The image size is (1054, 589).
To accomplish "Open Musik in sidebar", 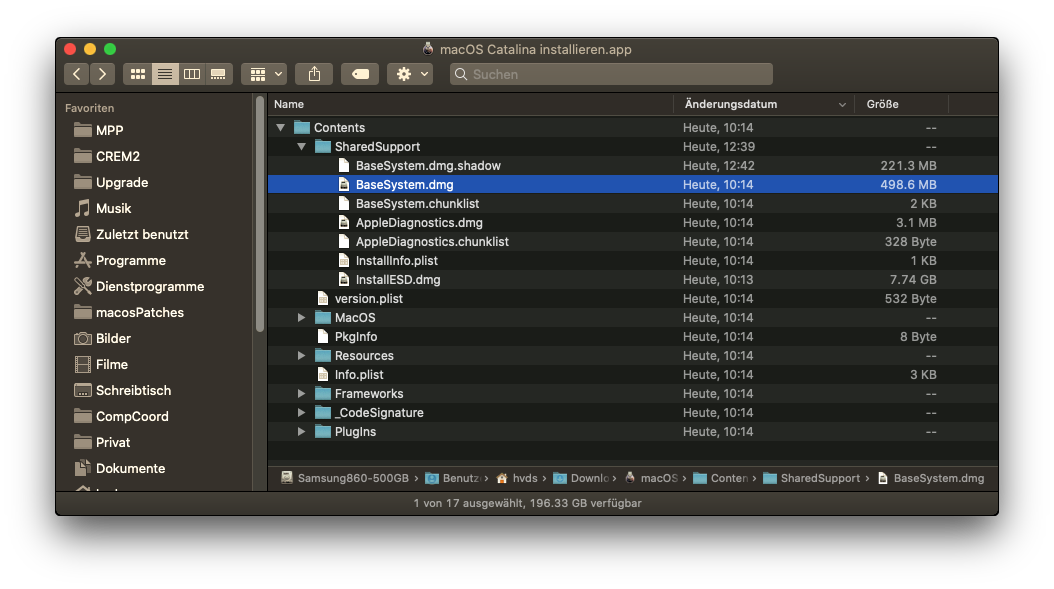I will pyautogui.click(x=102, y=208).
